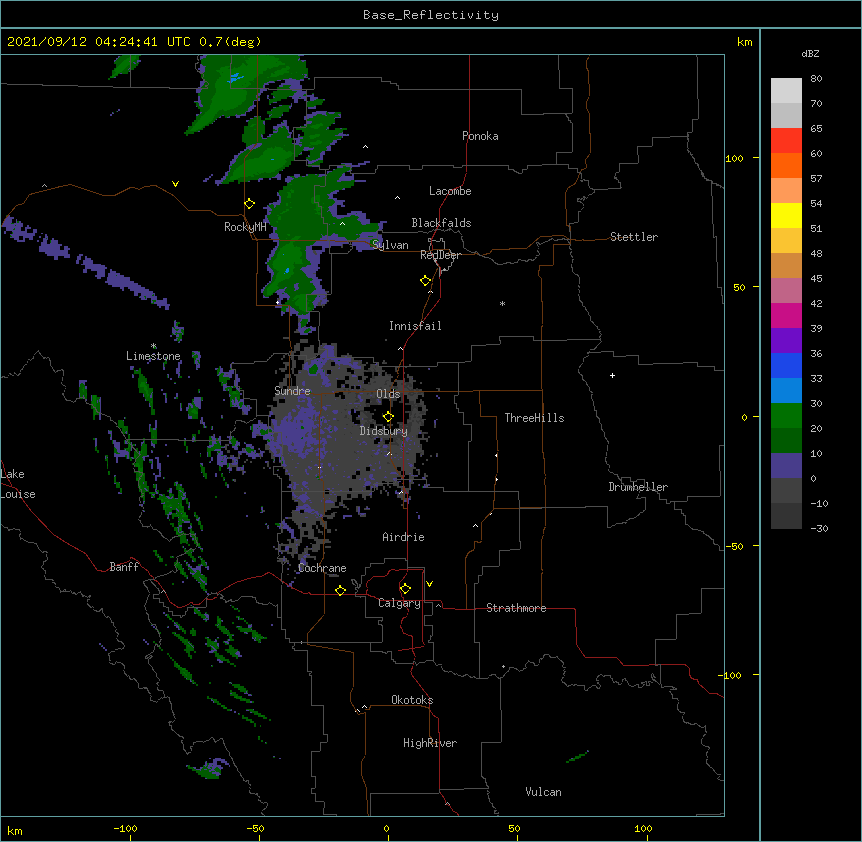Click the RockyMH label
Viewport: 862px width, 842px height.
(x=245, y=227)
